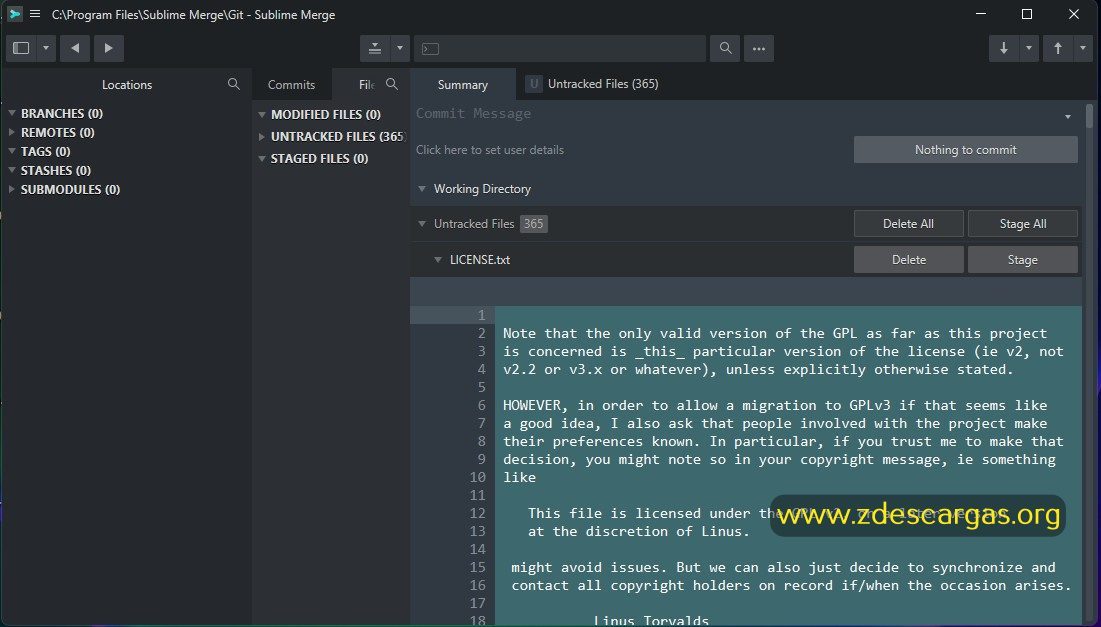
Task: Click the line starting with 'HOWEVER, in order'
Action: 775,405
